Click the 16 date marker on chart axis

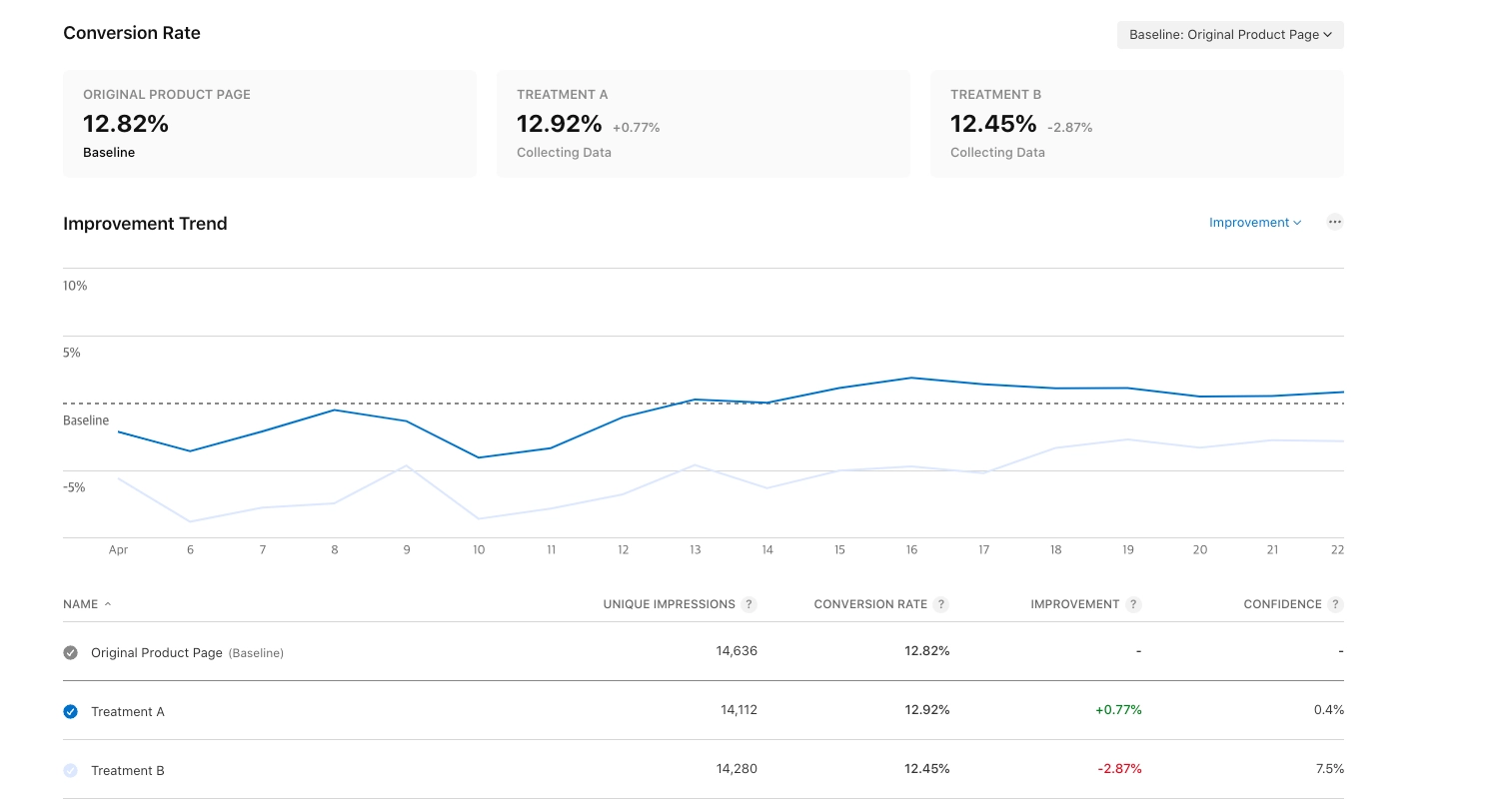pyautogui.click(x=911, y=550)
